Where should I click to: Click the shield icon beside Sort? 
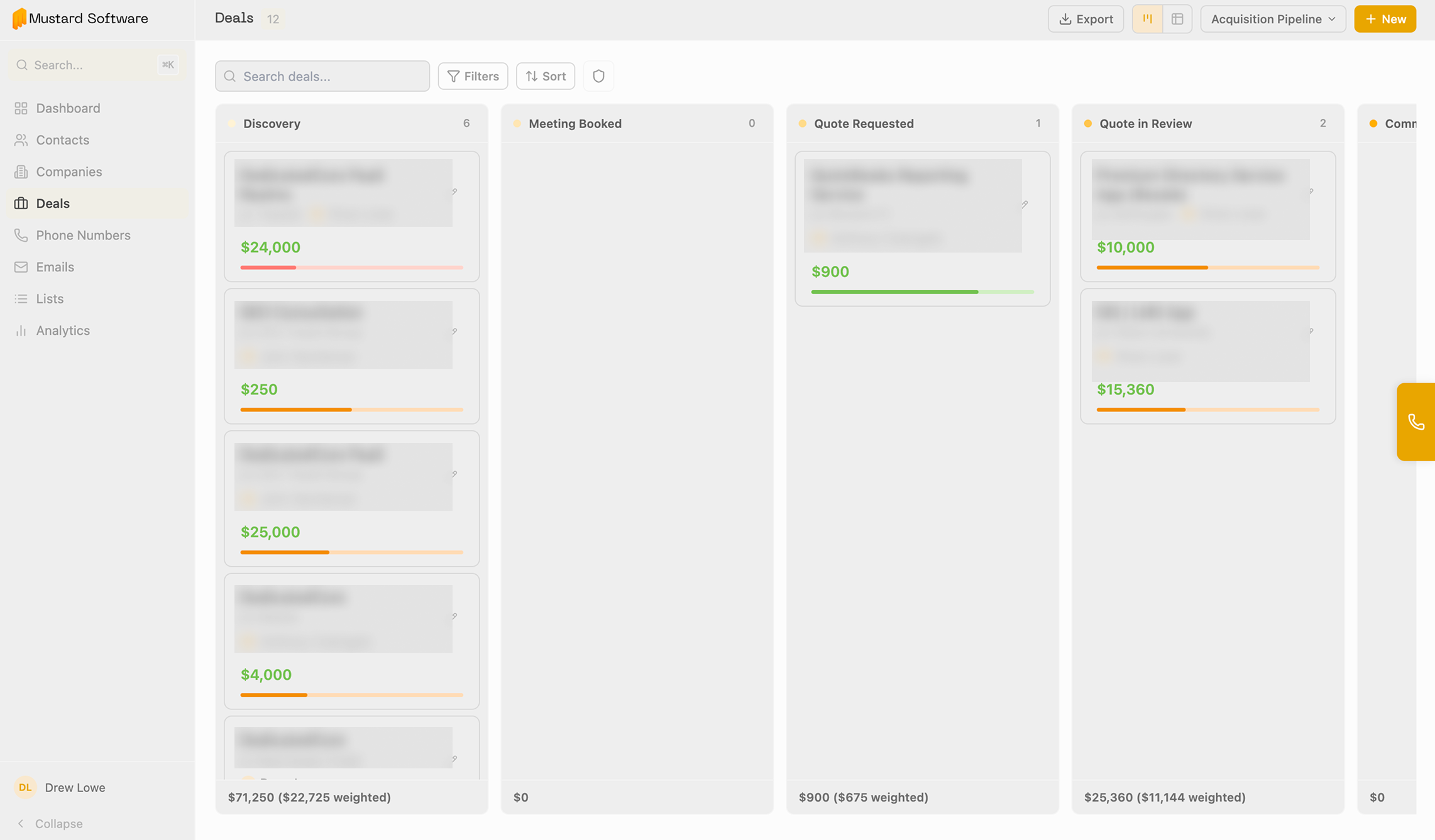[x=598, y=76]
